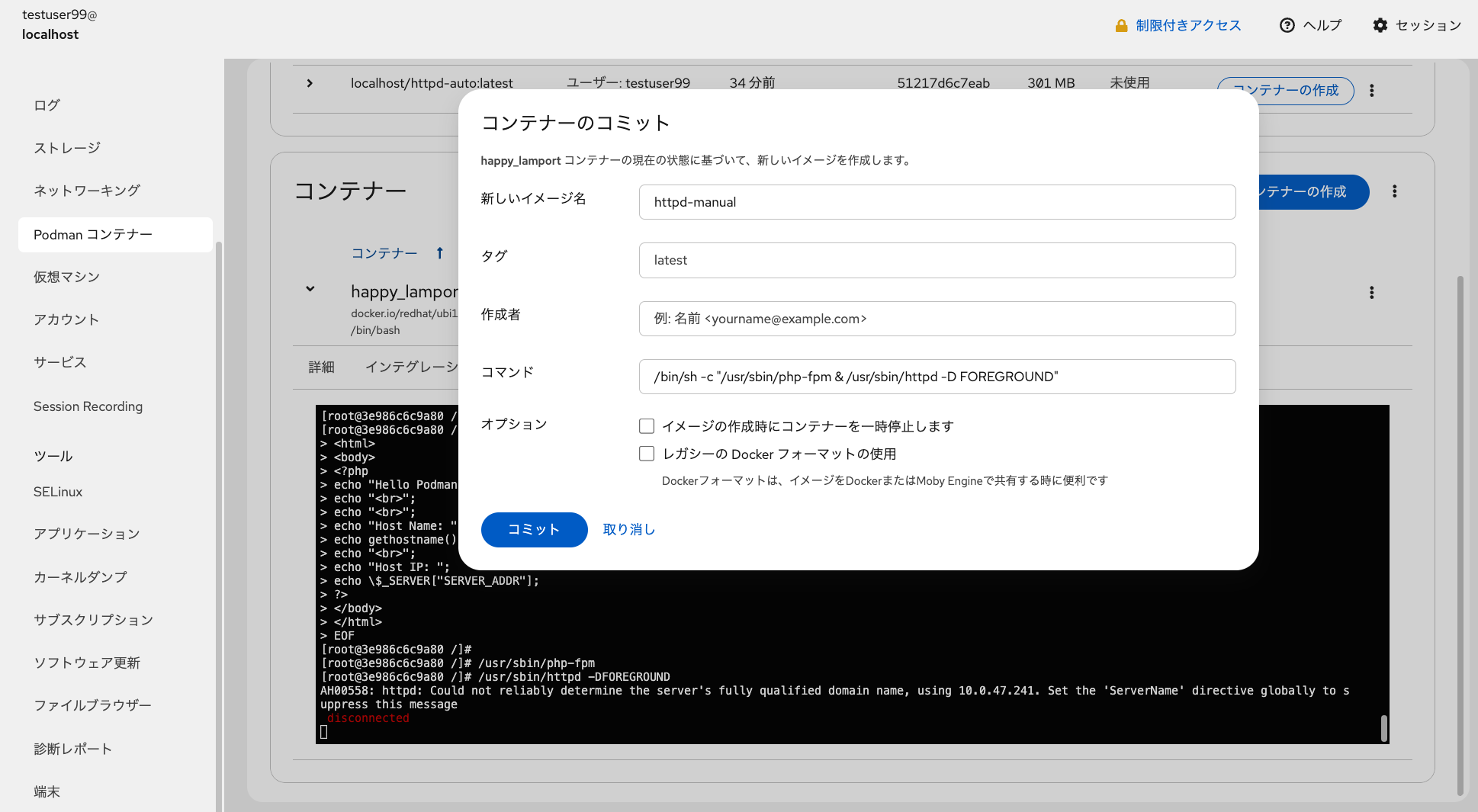This screenshot has width=1478, height=812.
Task: Toggle container name sort order arrow
Action: click(x=440, y=252)
